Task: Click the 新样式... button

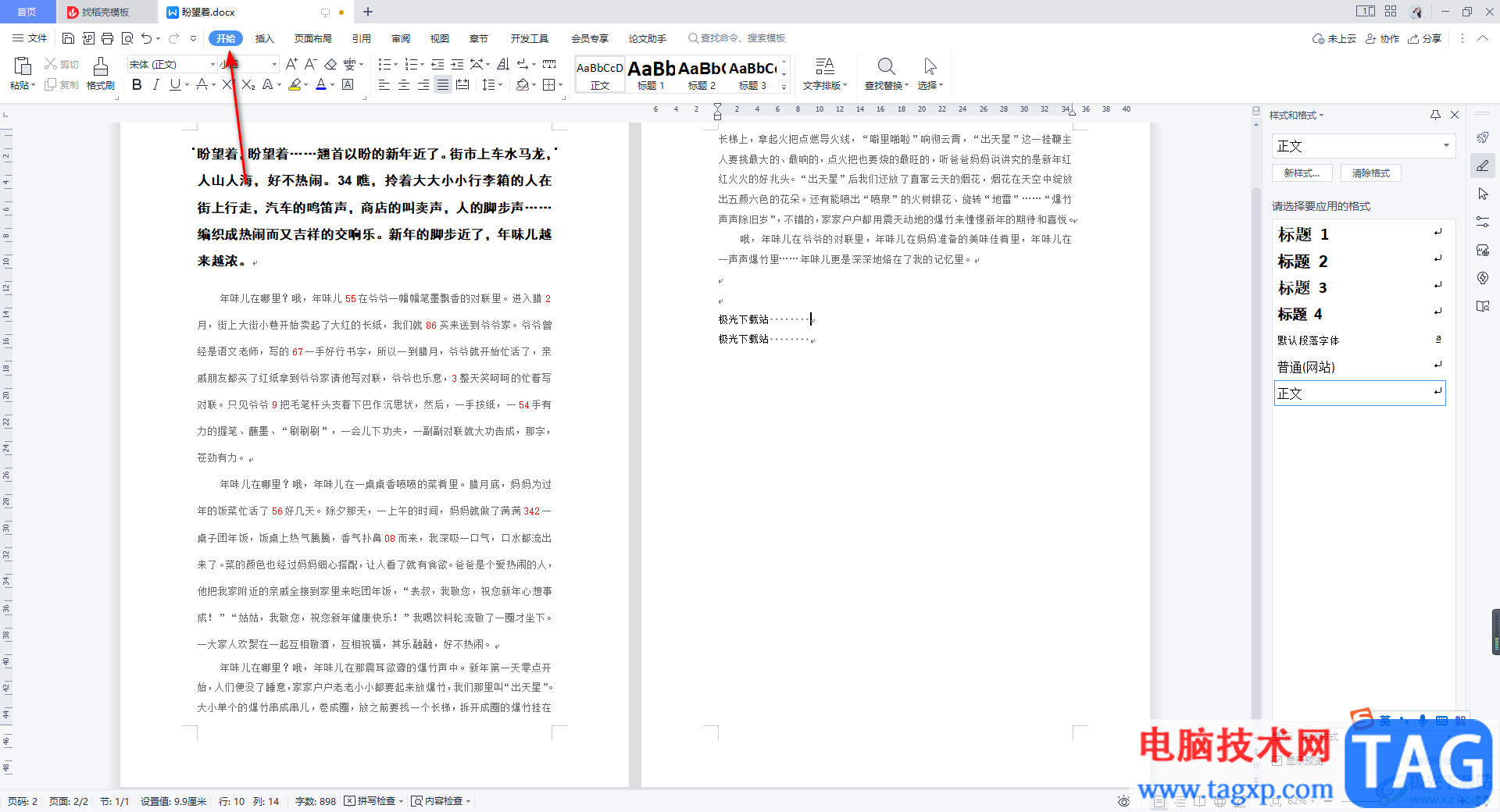Action: click(1302, 173)
